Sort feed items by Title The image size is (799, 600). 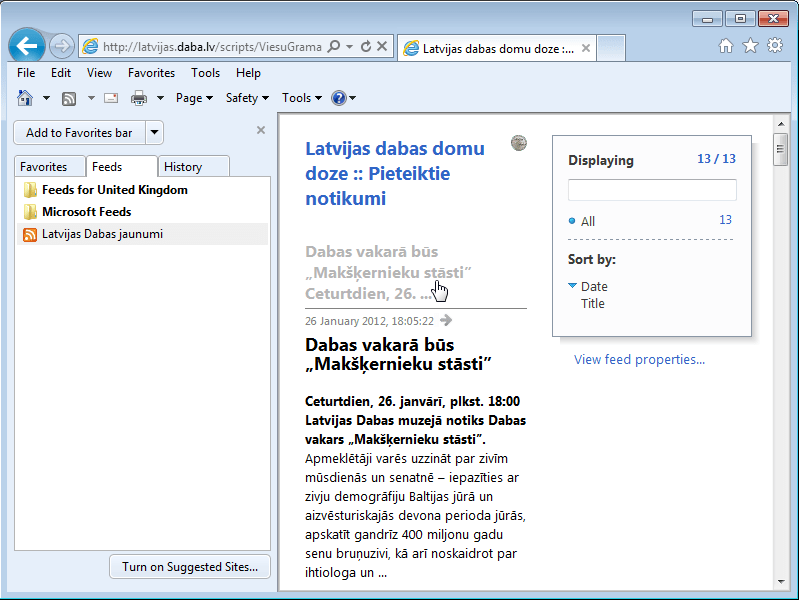click(593, 303)
